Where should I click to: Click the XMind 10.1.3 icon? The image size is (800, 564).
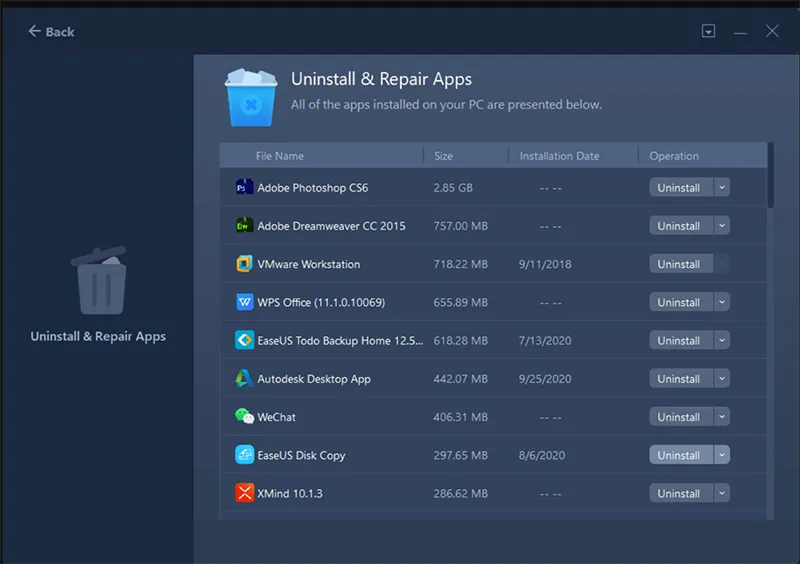[x=244, y=493]
